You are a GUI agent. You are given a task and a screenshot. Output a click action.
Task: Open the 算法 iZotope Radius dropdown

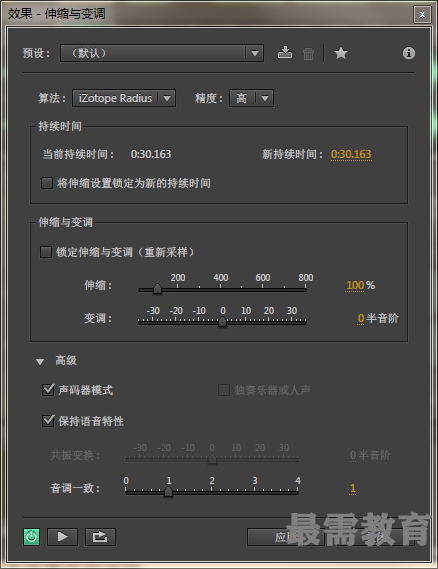click(124, 98)
